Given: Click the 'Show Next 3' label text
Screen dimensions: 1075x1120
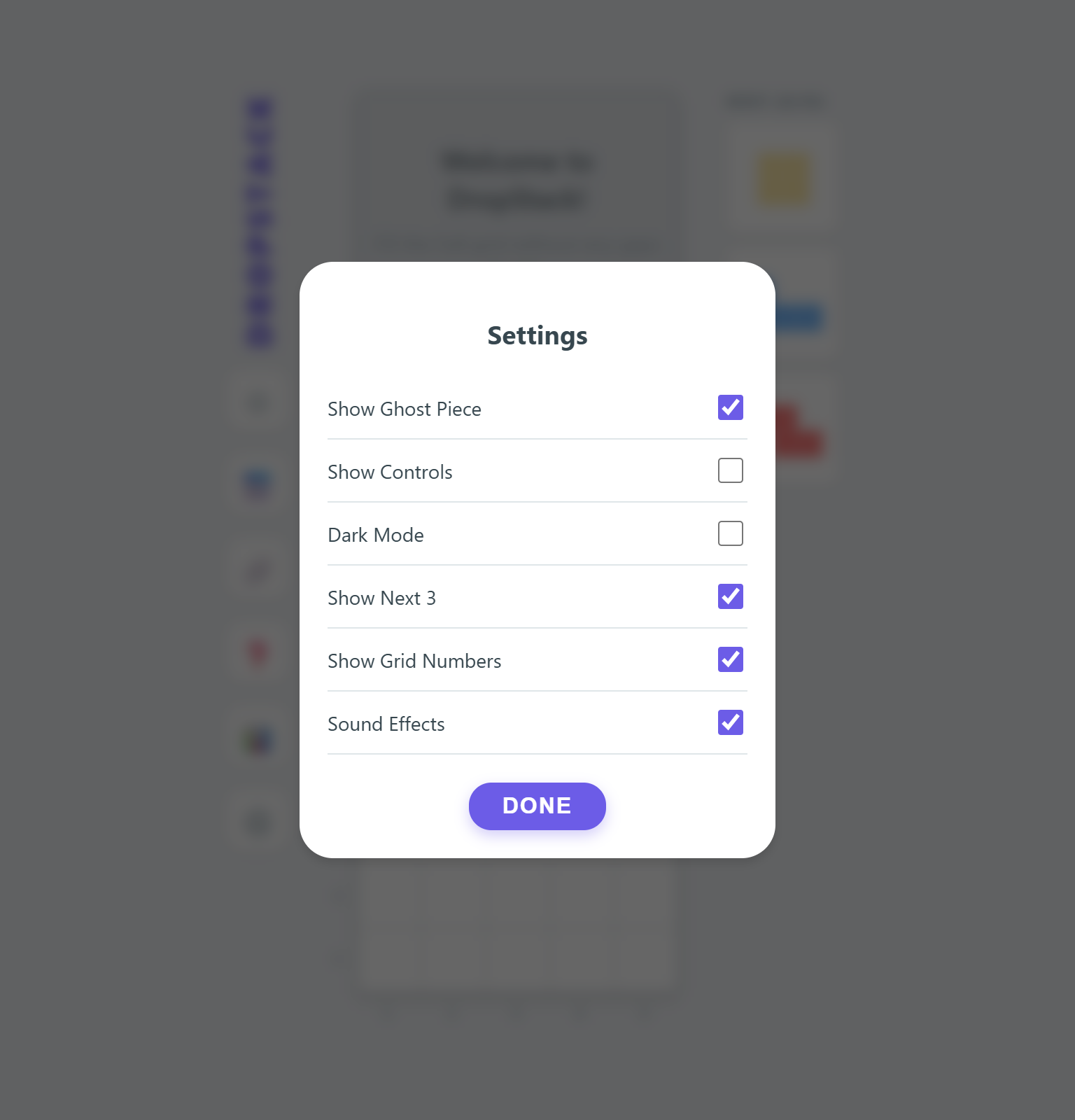Looking at the screenshot, I should click(x=381, y=598).
